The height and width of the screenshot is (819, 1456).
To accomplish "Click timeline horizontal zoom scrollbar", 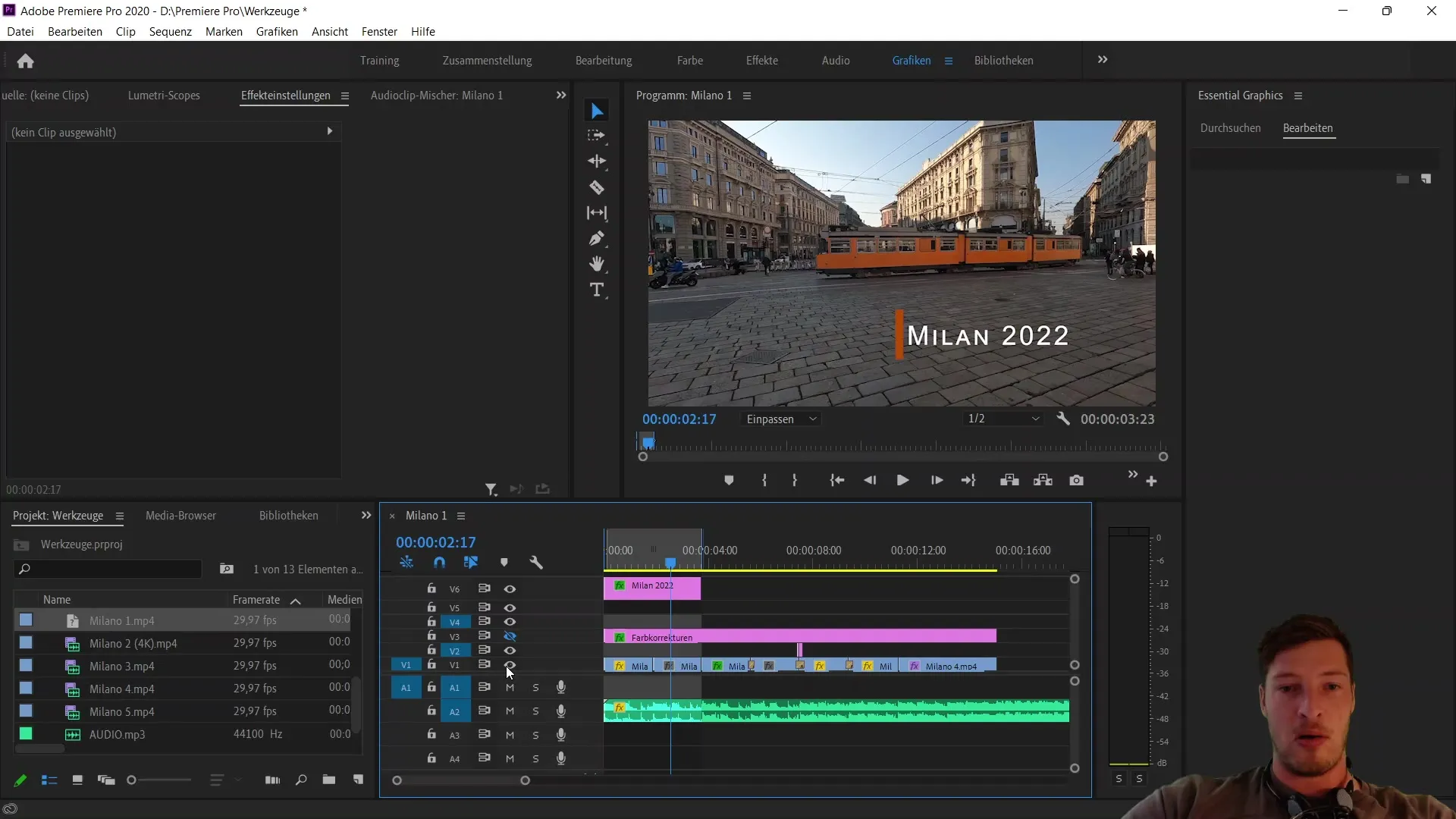I will click(461, 780).
